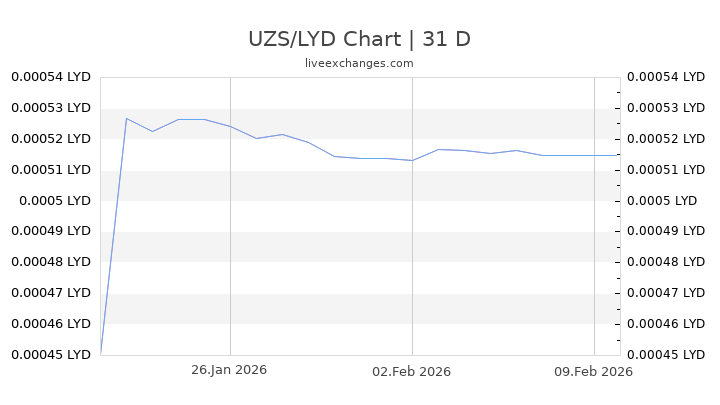720x405 pixels.
Task: Click the 0.00051 LYD right axis label
Action: pos(667,170)
